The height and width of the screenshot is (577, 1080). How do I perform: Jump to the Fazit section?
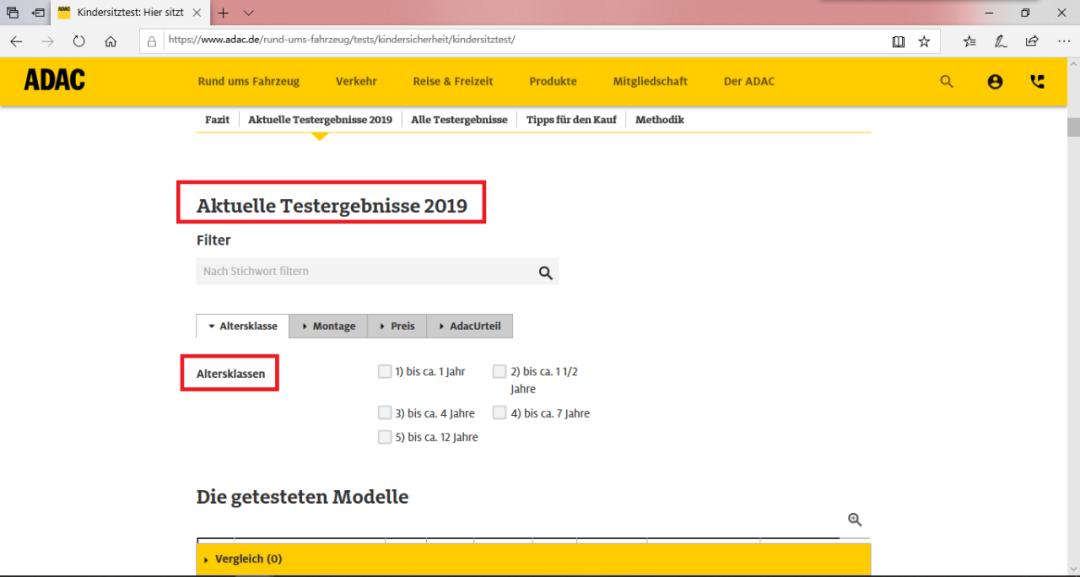click(x=217, y=120)
